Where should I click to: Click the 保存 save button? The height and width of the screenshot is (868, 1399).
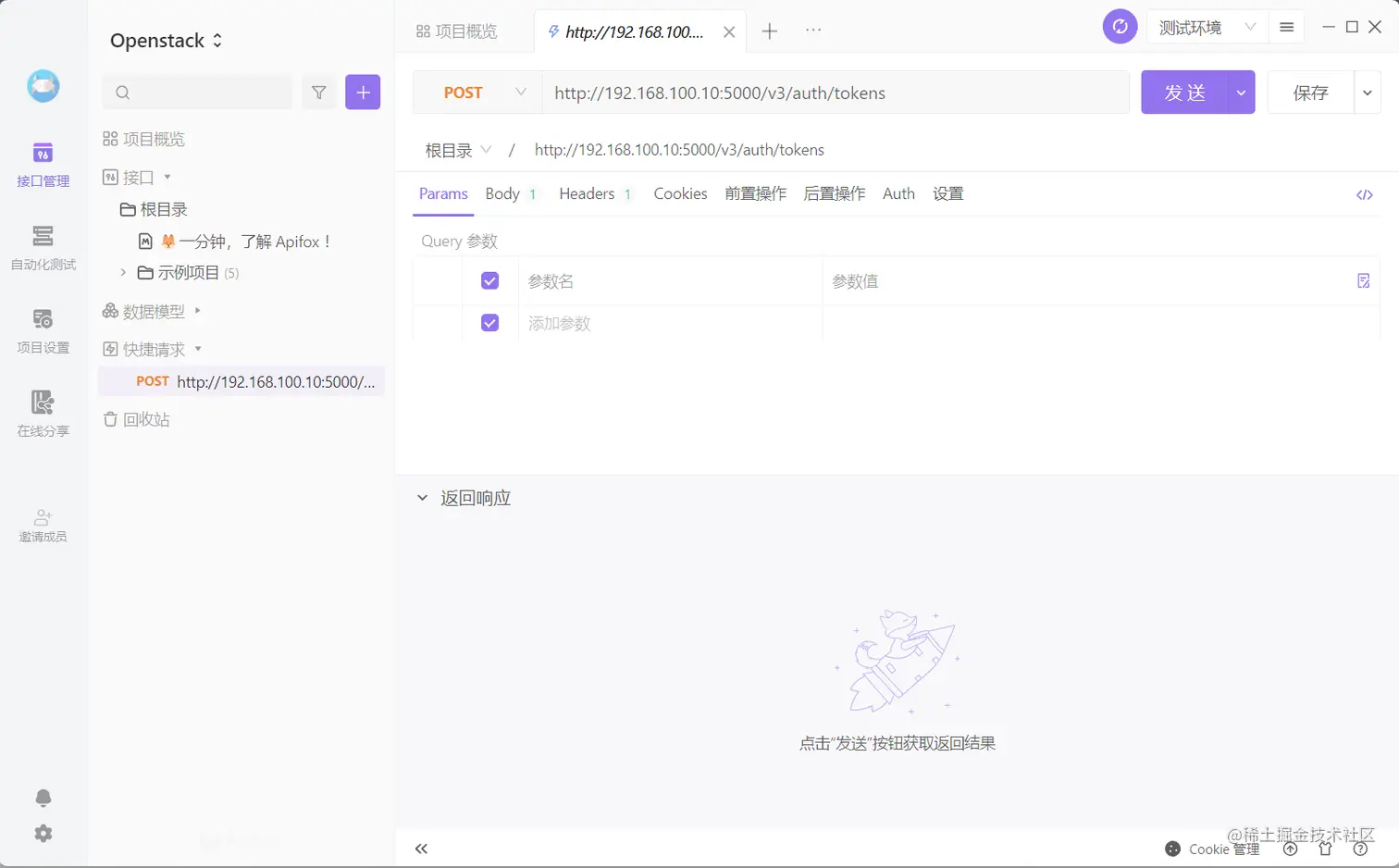tap(1312, 92)
